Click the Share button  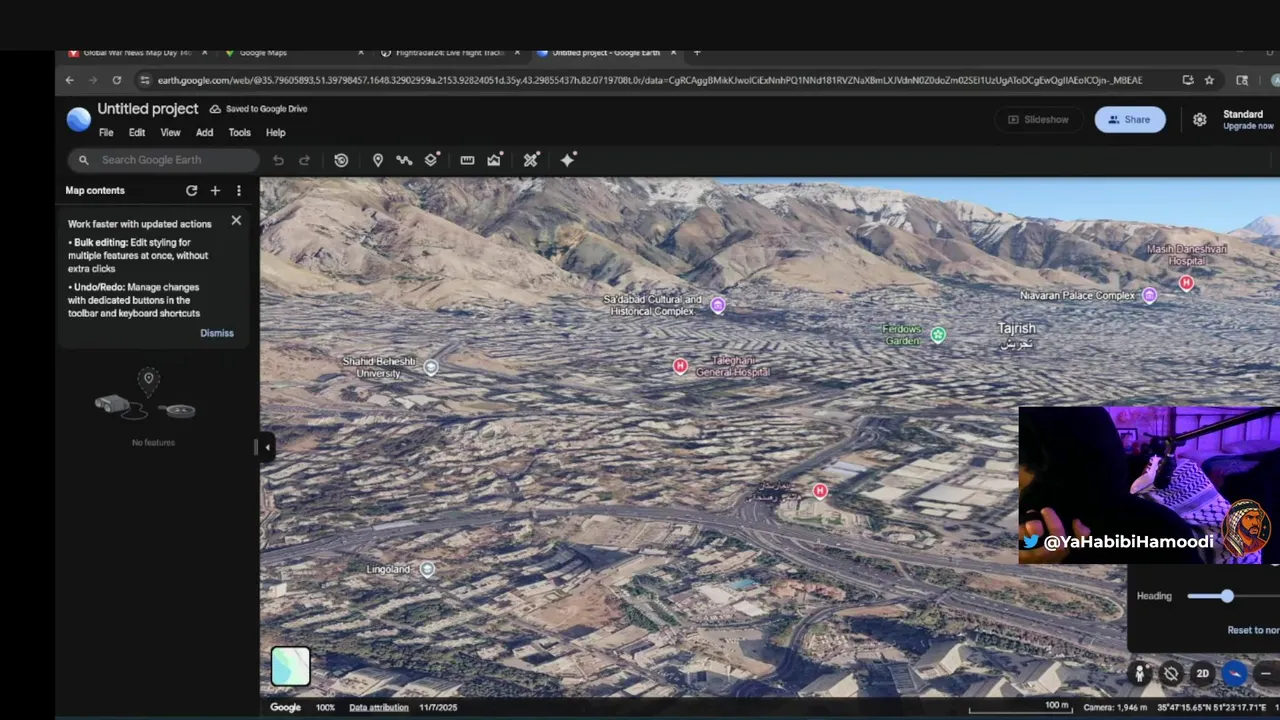[x=1130, y=119]
